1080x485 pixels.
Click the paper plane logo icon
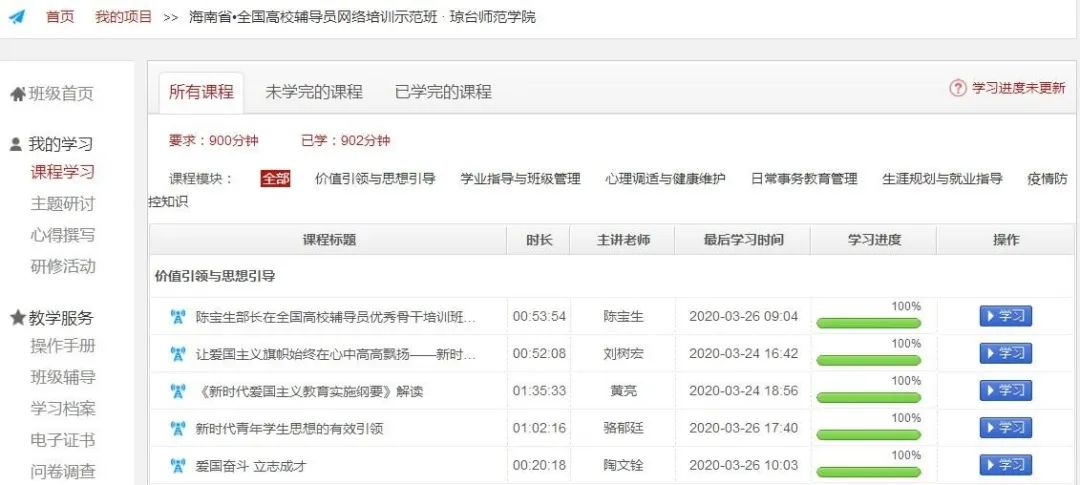tap(17, 18)
